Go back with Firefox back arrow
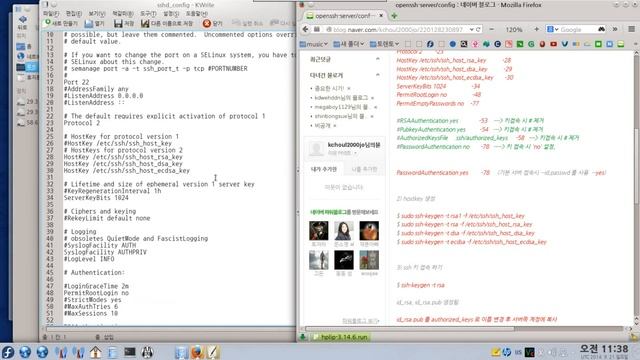Image resolution: width=640 pixels, height=360 pixels. point(306,29)
